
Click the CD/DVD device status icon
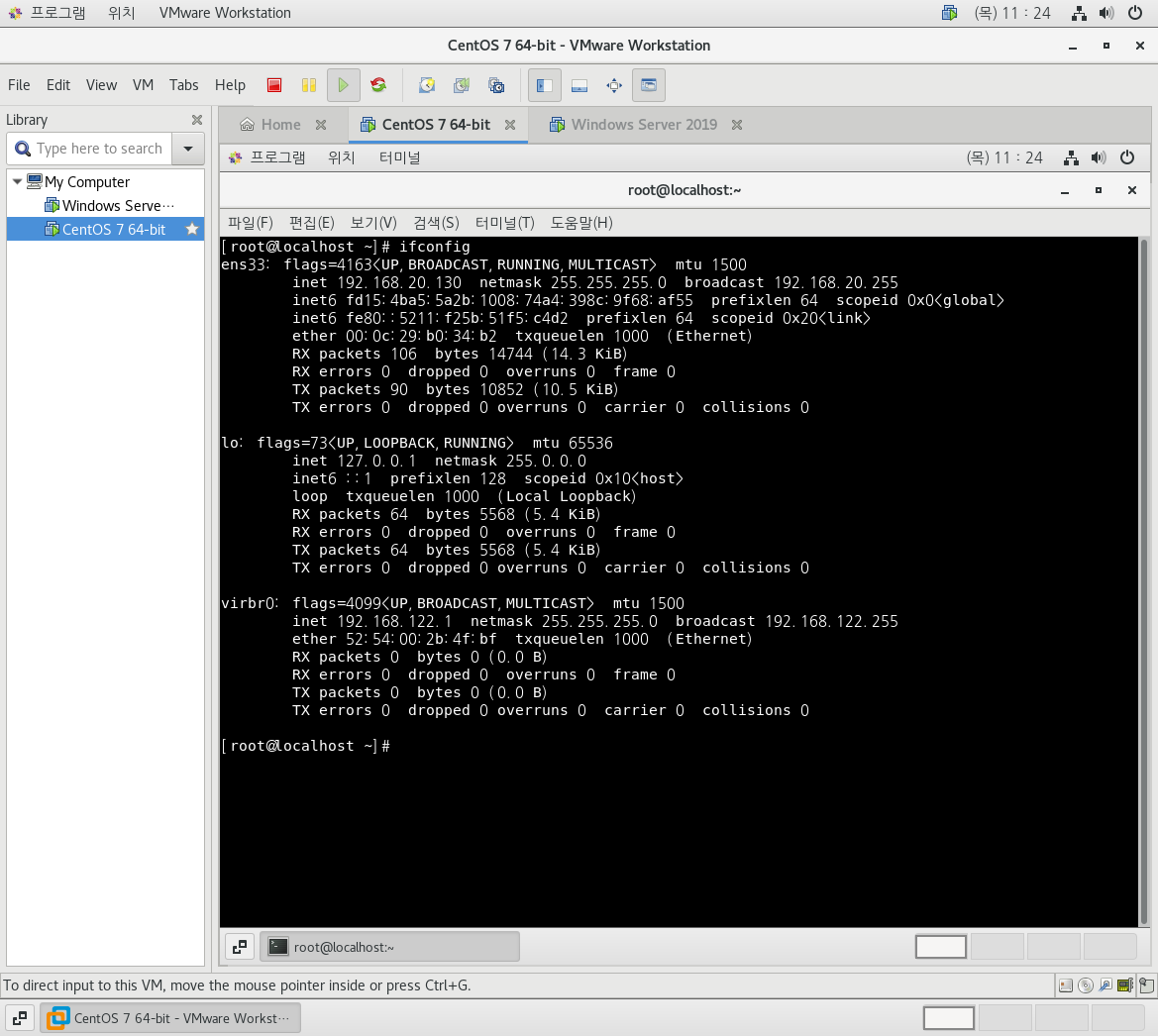tap(1086, 985)
